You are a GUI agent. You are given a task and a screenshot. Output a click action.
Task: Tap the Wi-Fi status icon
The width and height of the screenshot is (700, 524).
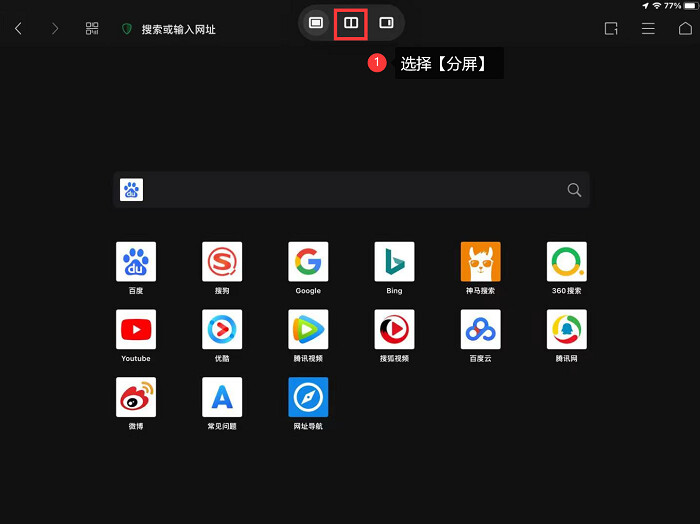pos(657,5)
